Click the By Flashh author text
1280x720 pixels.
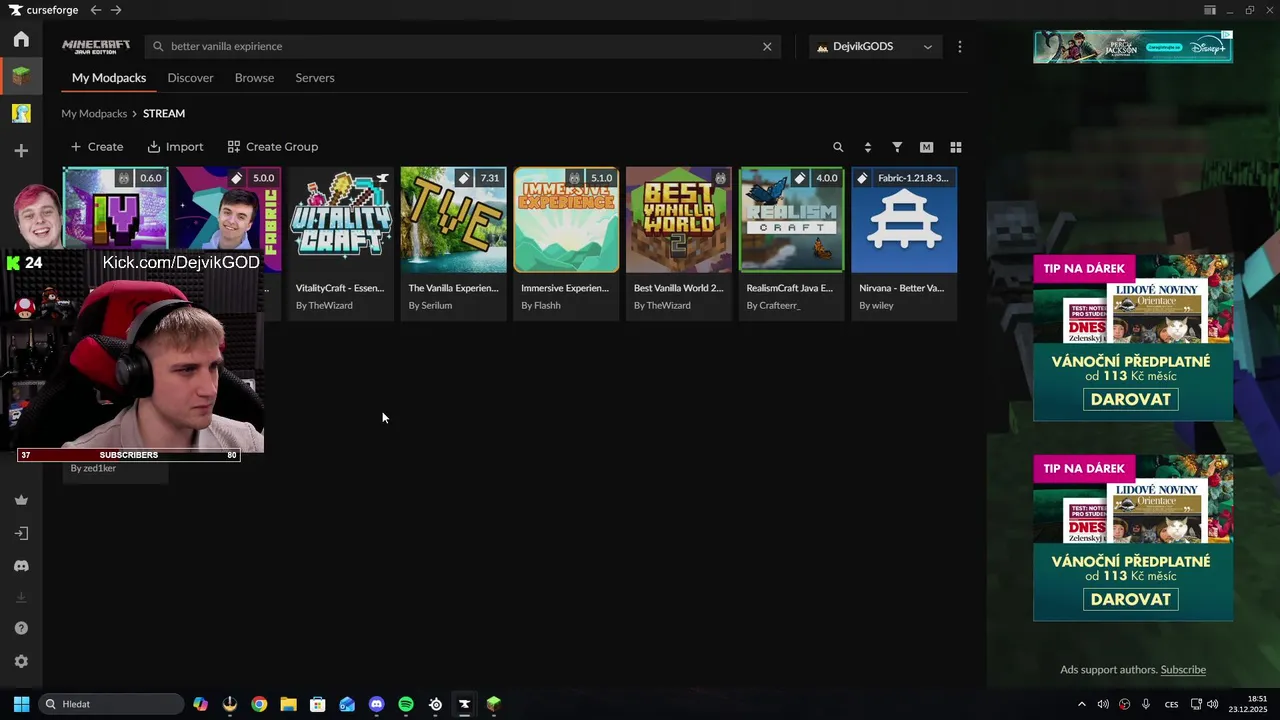pyautogui.click(x=541, y=306)
